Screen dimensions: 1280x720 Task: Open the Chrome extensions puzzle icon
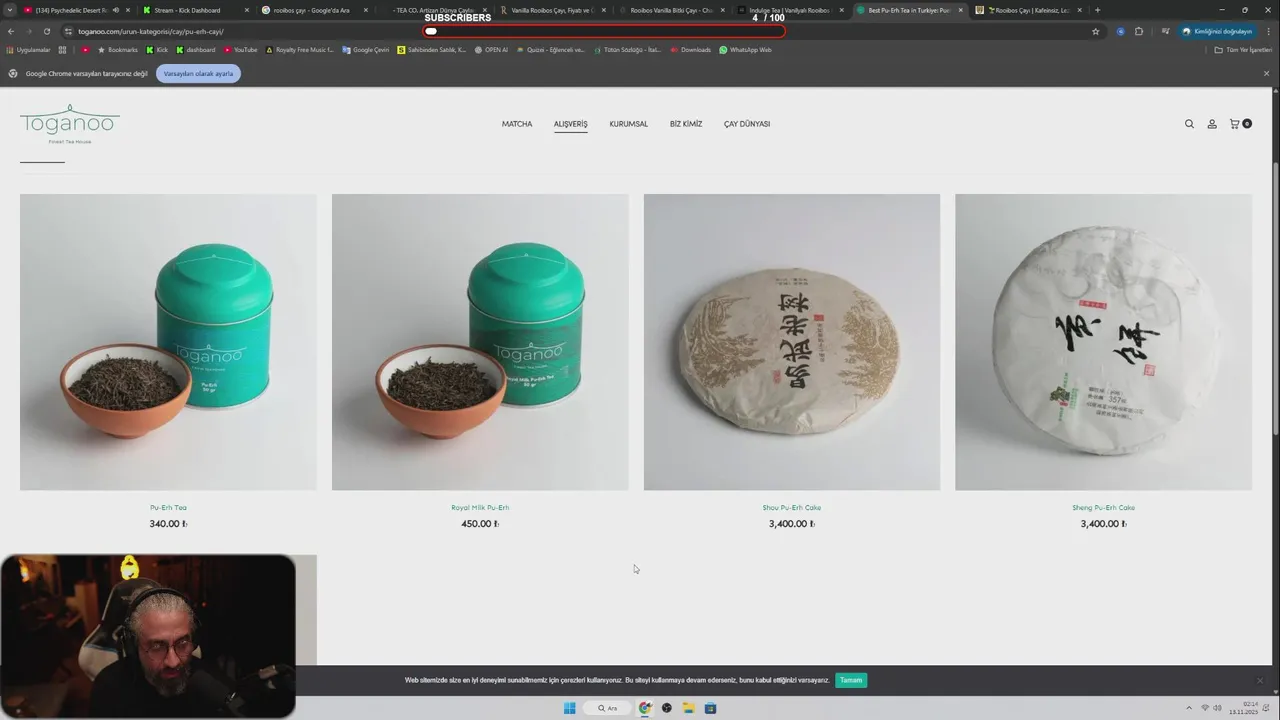(1138, 31)
